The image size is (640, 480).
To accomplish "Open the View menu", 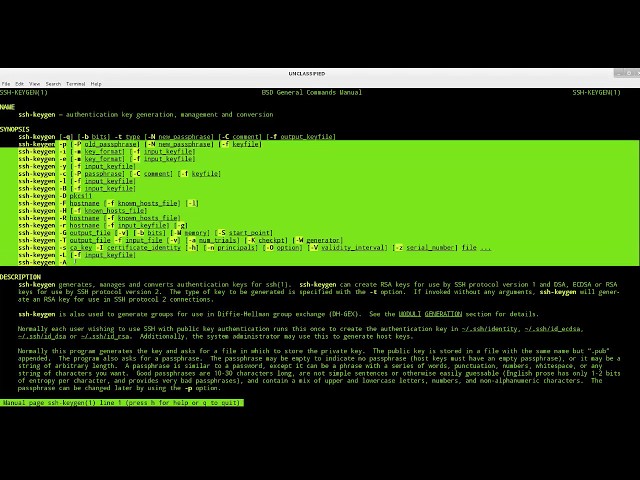I will (x=35, y=84).
